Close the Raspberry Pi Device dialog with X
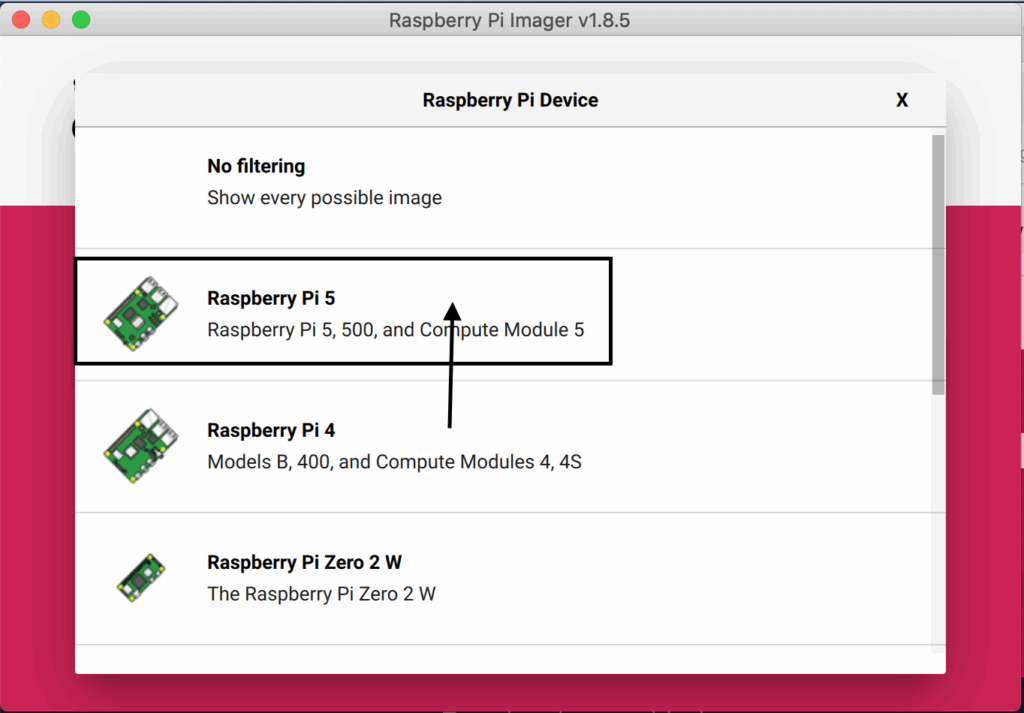The width and height of the screenshot is (1024, 713). 902,100
